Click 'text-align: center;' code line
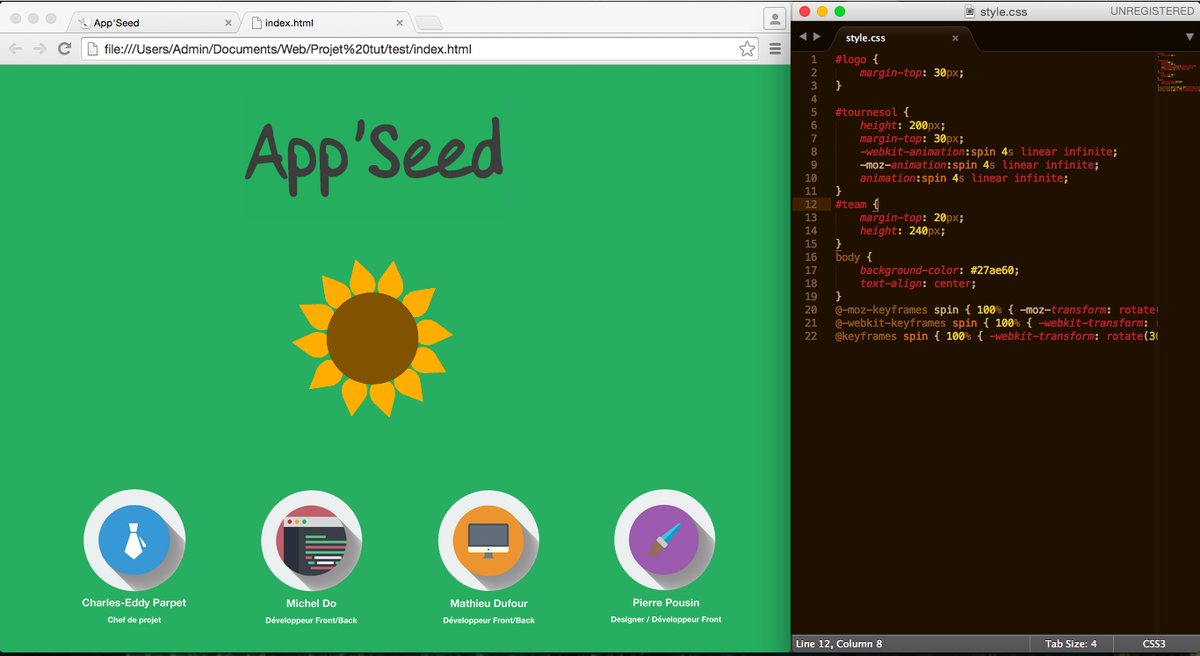The height and width of the screenshot is (656, 1200). (x=920, y=283)
